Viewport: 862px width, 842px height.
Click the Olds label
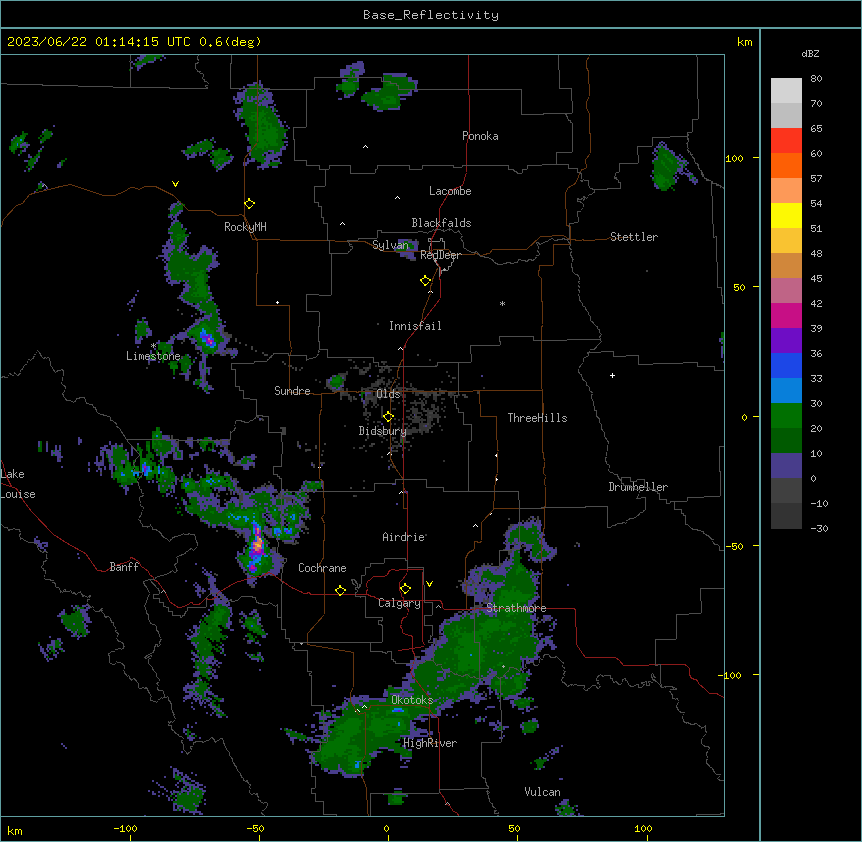388,394
